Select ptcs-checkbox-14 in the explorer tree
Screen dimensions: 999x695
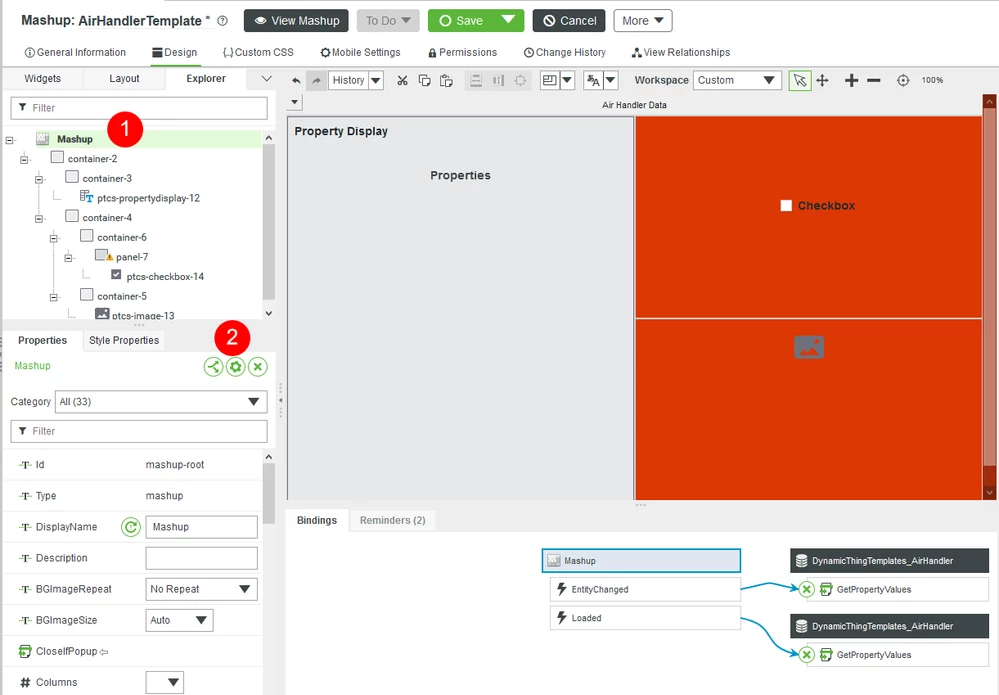[165, 276]
